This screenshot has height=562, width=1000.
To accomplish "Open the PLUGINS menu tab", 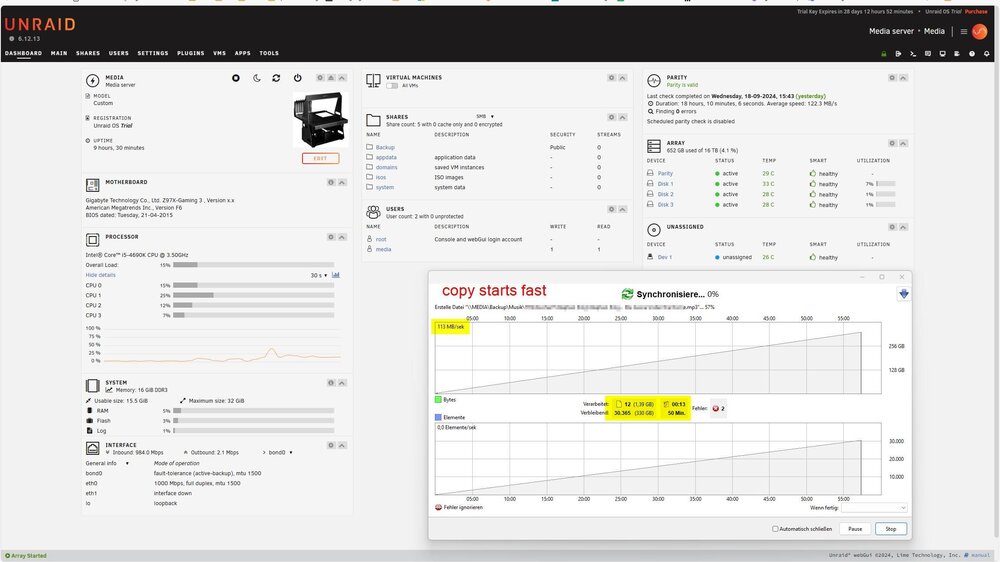I will point(191,54).
